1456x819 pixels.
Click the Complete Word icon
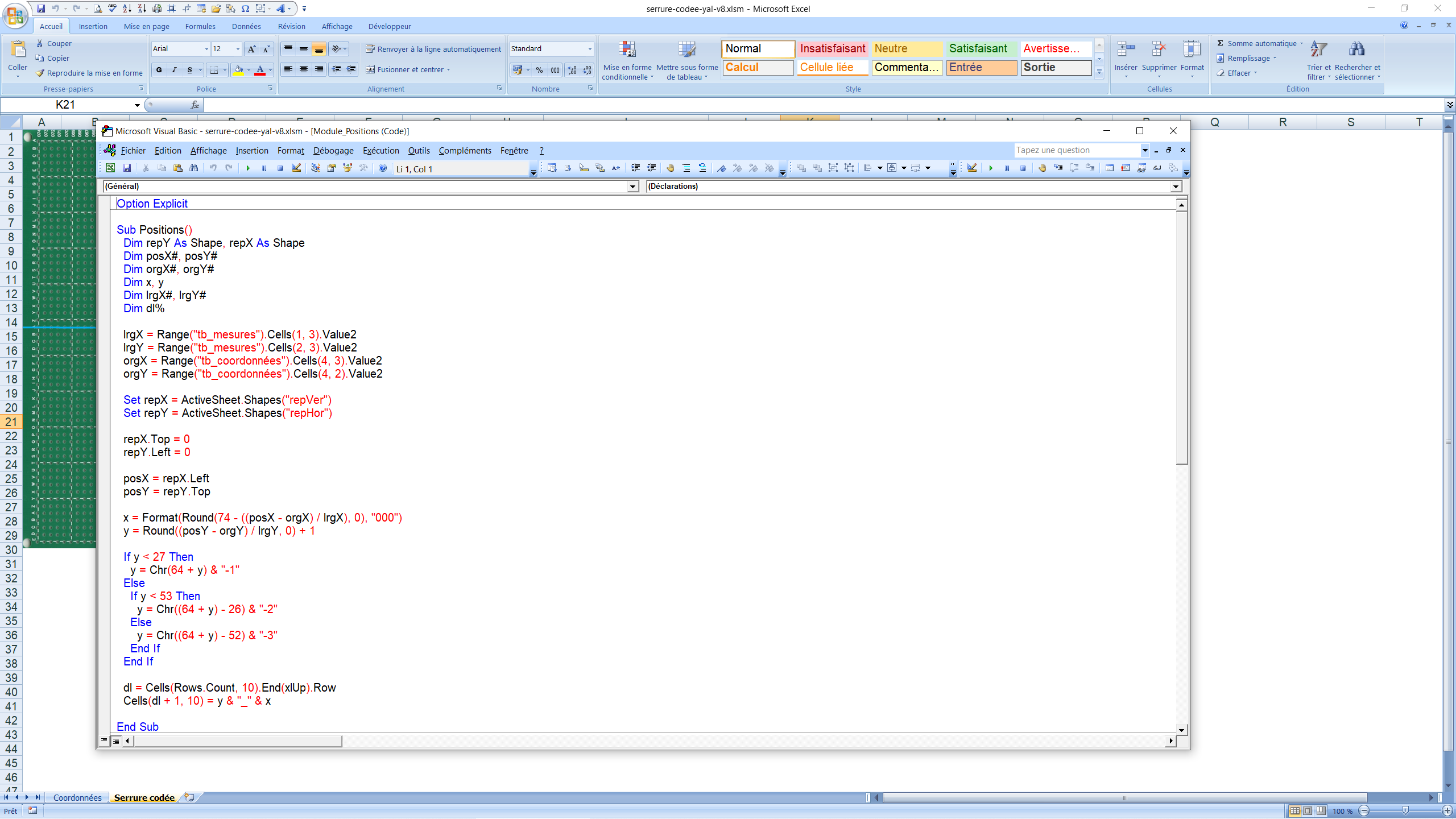616,168
